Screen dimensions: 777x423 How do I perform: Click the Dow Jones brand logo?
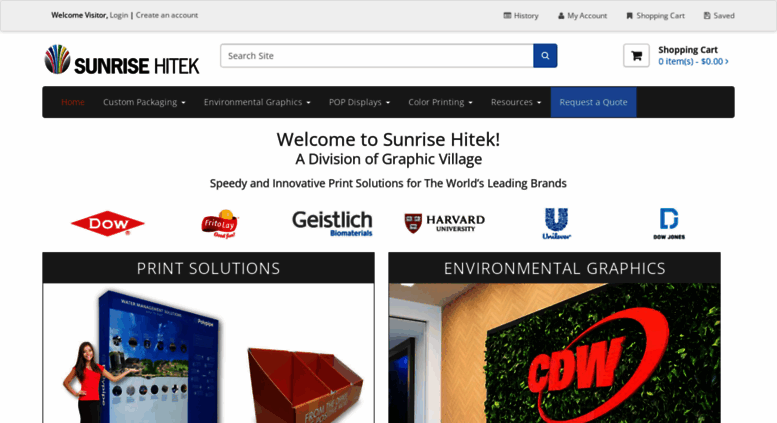click(669, 223)
